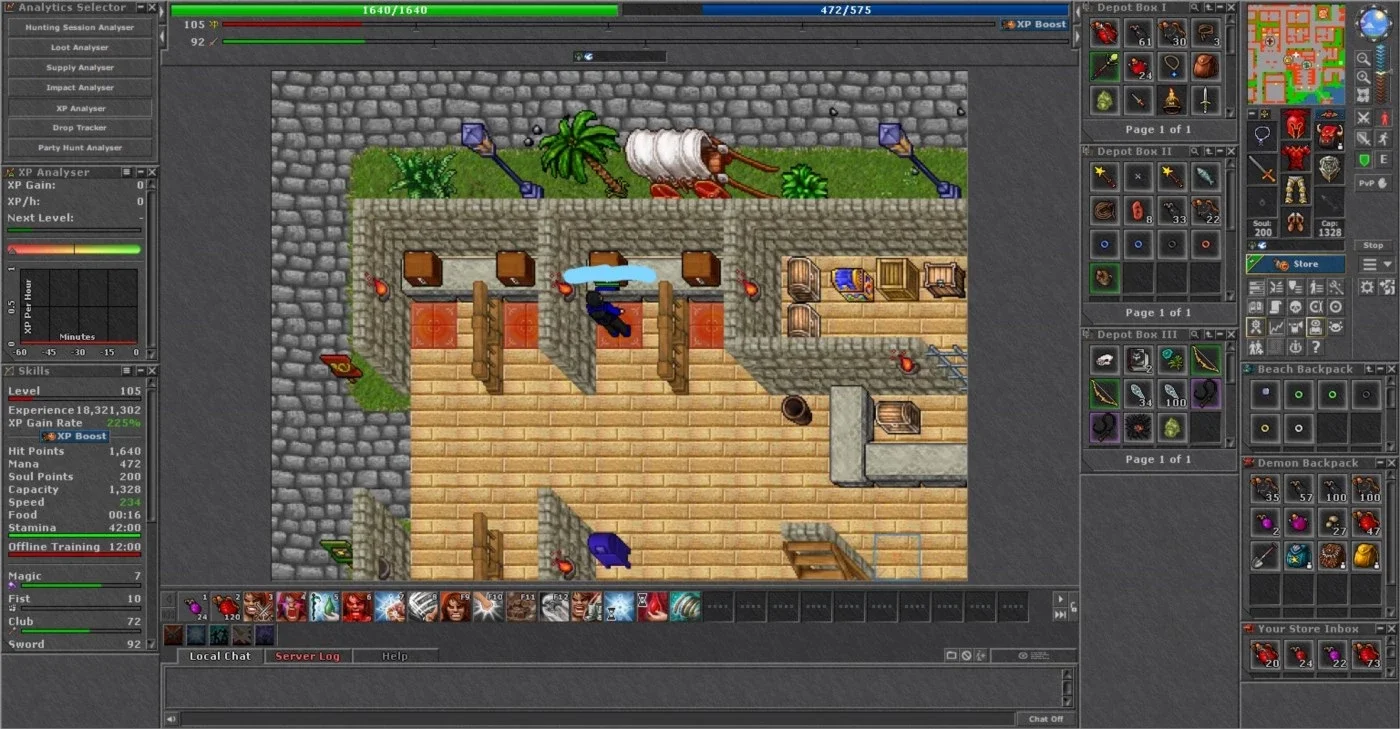This screenshot has width=1400, height=729.
Task: Activate the action bar spell labeled F10
Action: tap(489, 606)
